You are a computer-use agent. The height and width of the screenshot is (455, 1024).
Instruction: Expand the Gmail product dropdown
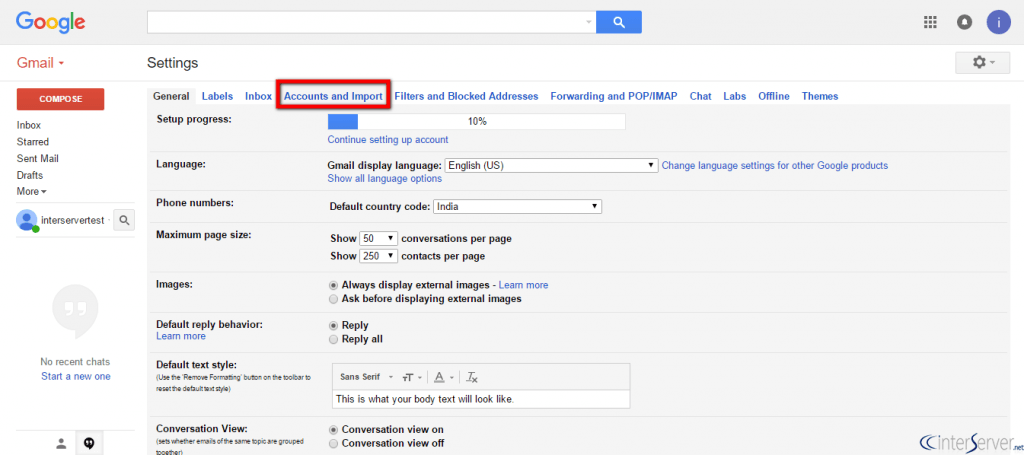click(x=40, y=63)
